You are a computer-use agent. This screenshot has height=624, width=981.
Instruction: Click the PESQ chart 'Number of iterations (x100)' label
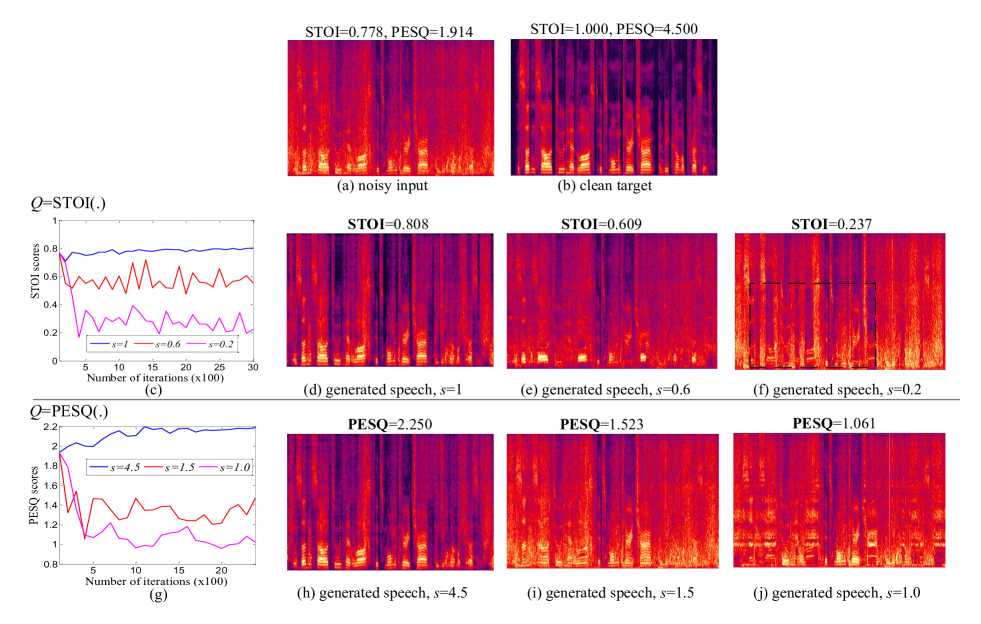[x=156, y=581]
